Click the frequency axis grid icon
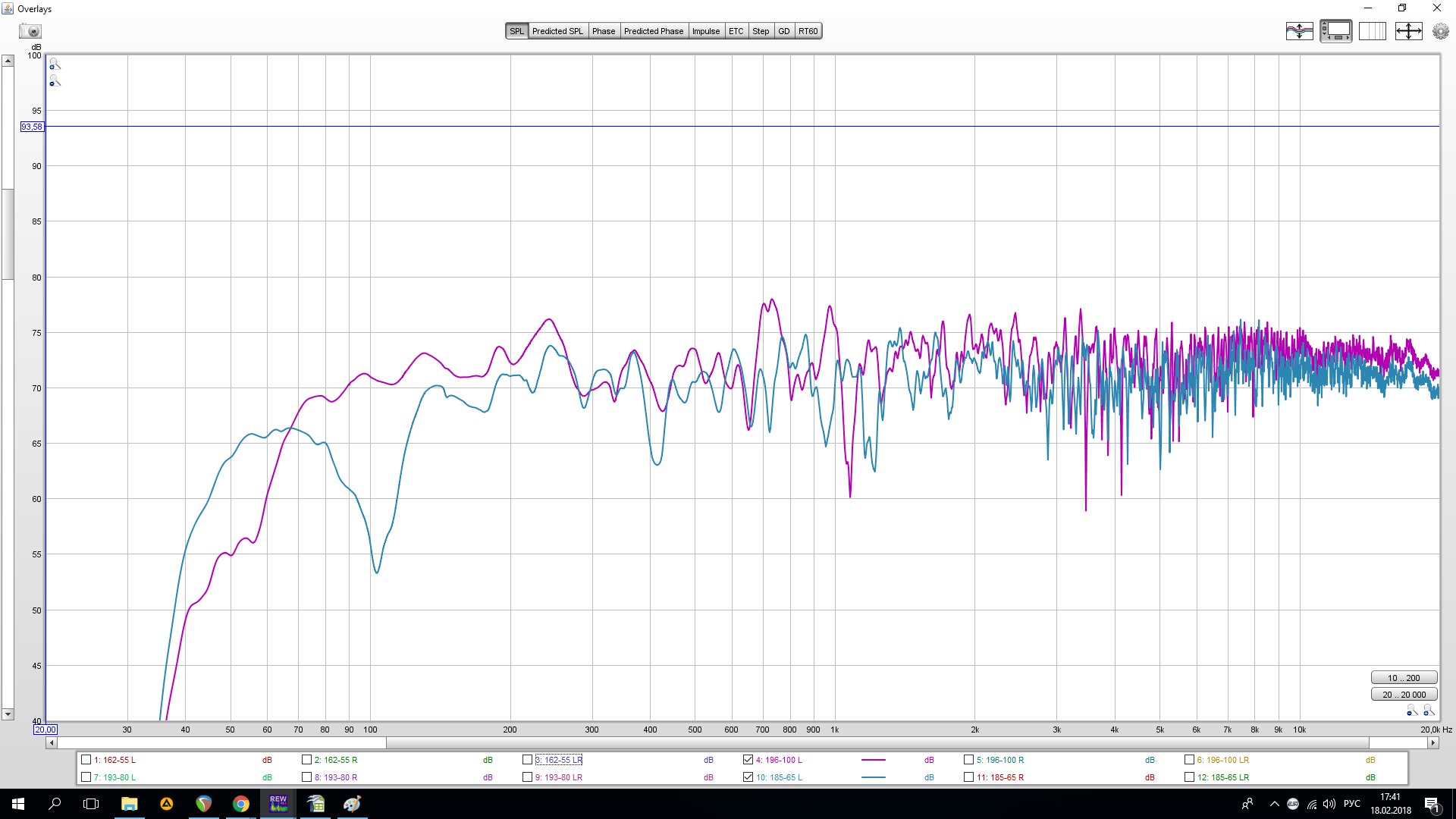Screen dimensions: 1456x819 point(1372,31)
